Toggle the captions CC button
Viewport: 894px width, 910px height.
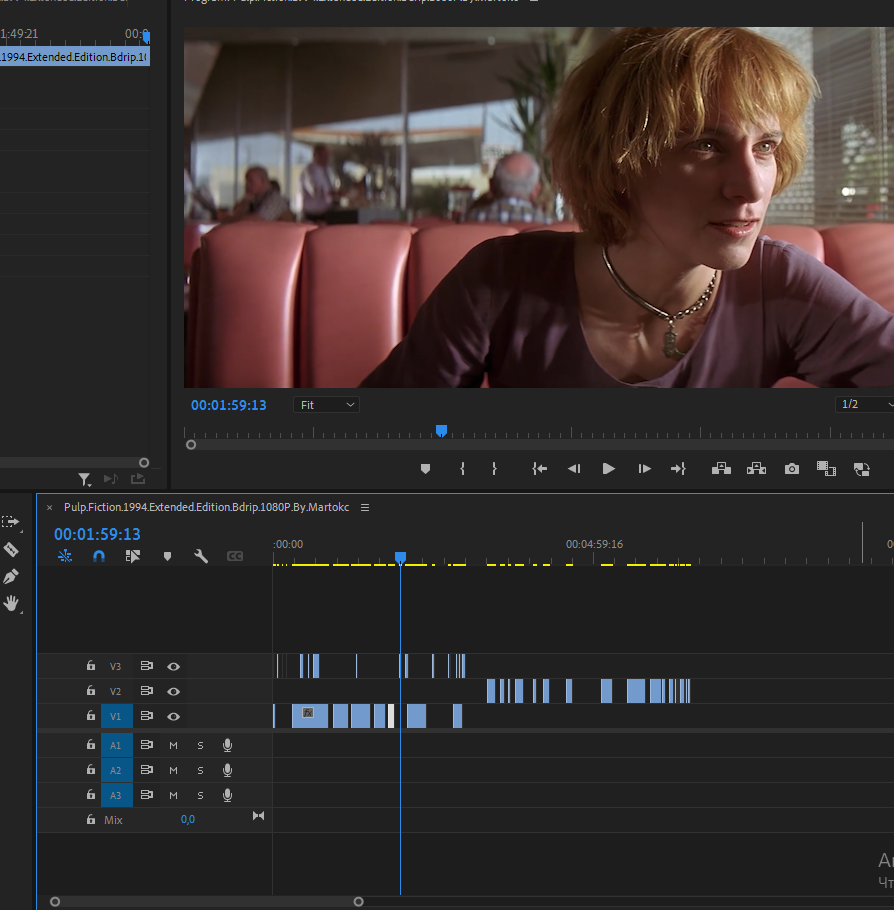click(x=235, y=556)
